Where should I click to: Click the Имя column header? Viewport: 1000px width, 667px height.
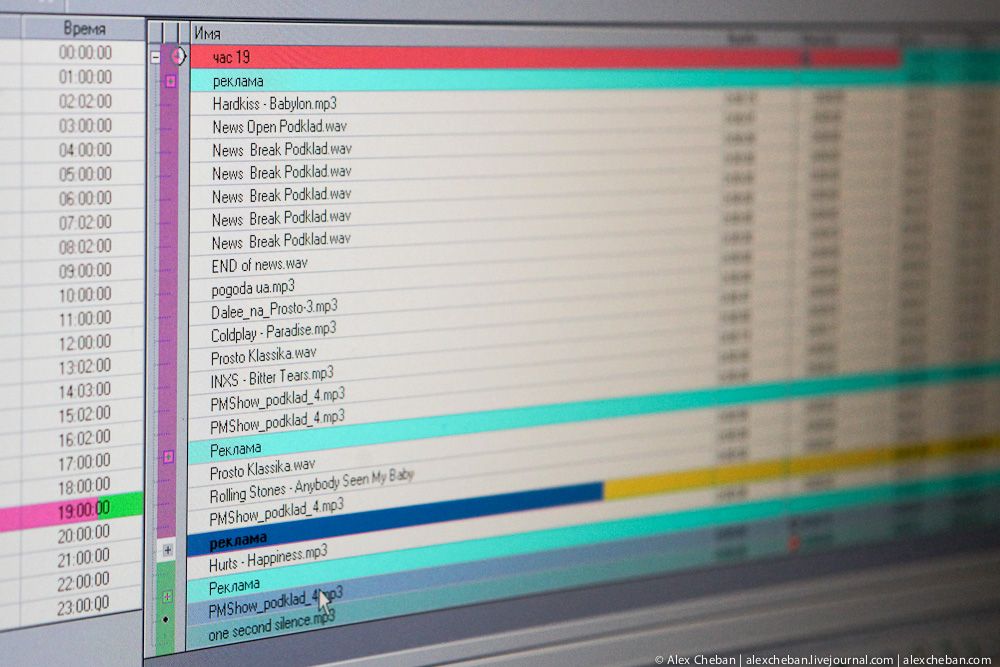point(208,33)
